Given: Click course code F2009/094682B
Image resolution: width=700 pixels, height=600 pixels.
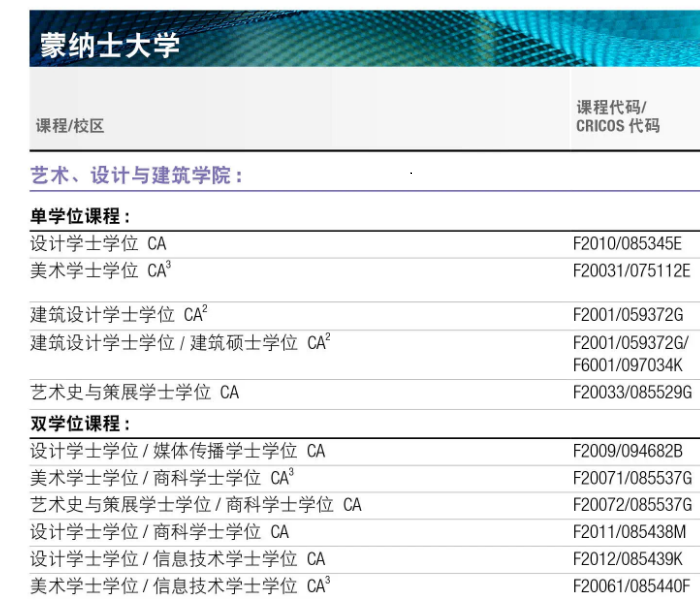Looking at the screenshot, I should coord(628,451).
